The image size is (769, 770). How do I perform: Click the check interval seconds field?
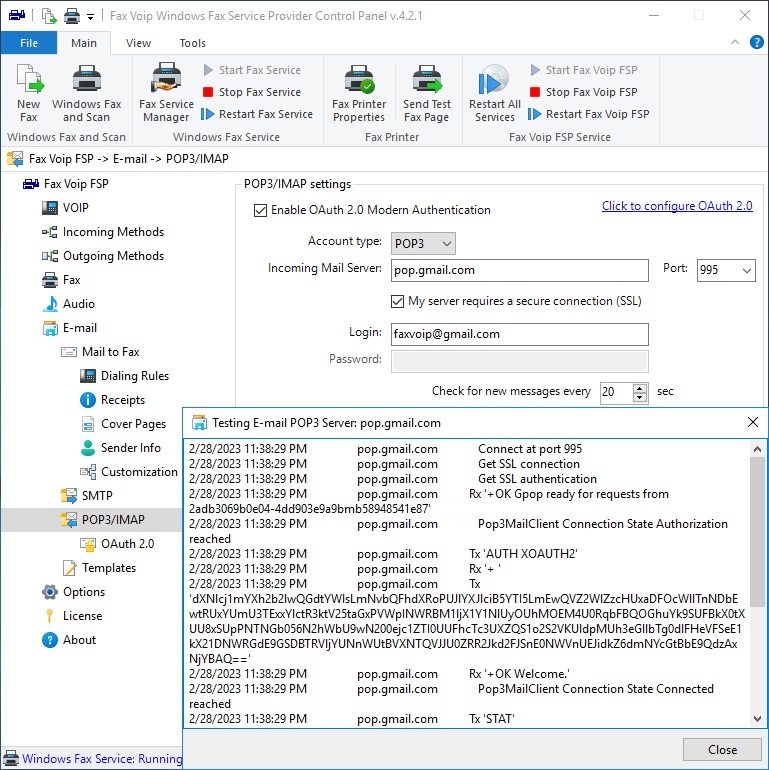pos(616,392)
